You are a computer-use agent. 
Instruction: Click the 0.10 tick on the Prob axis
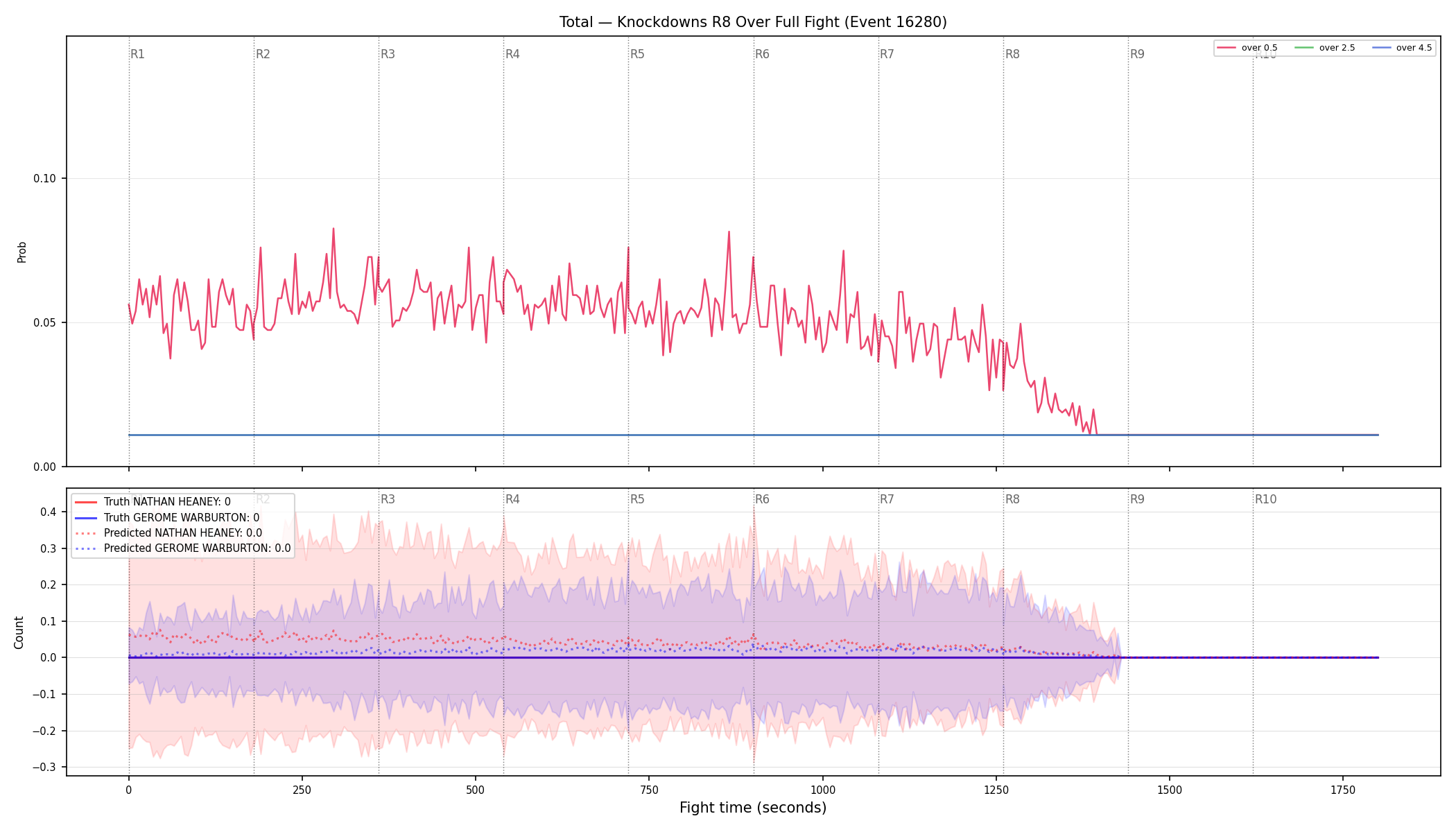tap(44, 179)
